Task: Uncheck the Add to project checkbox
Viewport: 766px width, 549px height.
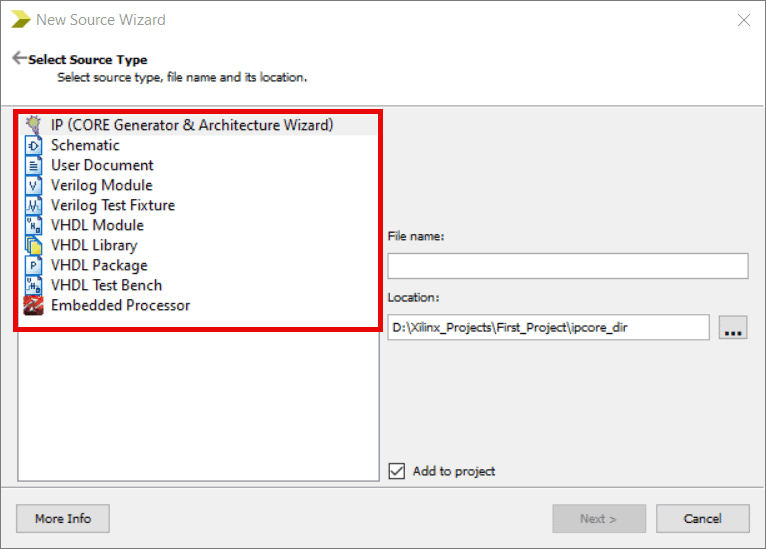Action: pyautogui.click(x=397, y=471)
